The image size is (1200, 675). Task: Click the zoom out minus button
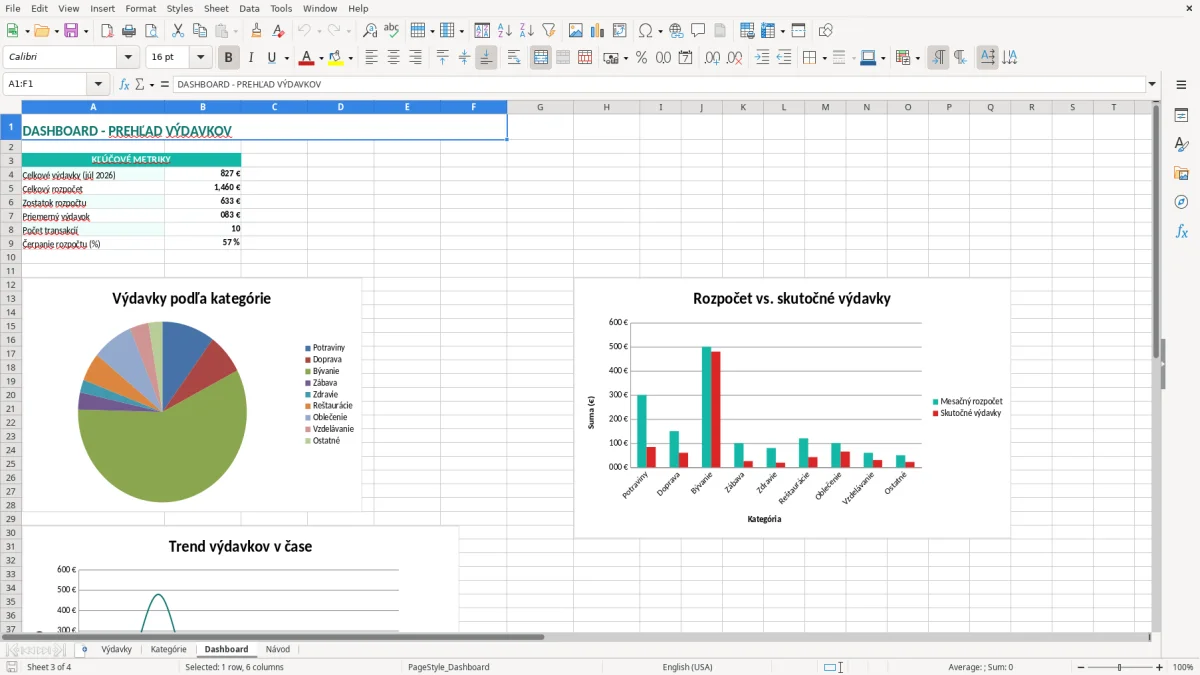coord(1080,667)
